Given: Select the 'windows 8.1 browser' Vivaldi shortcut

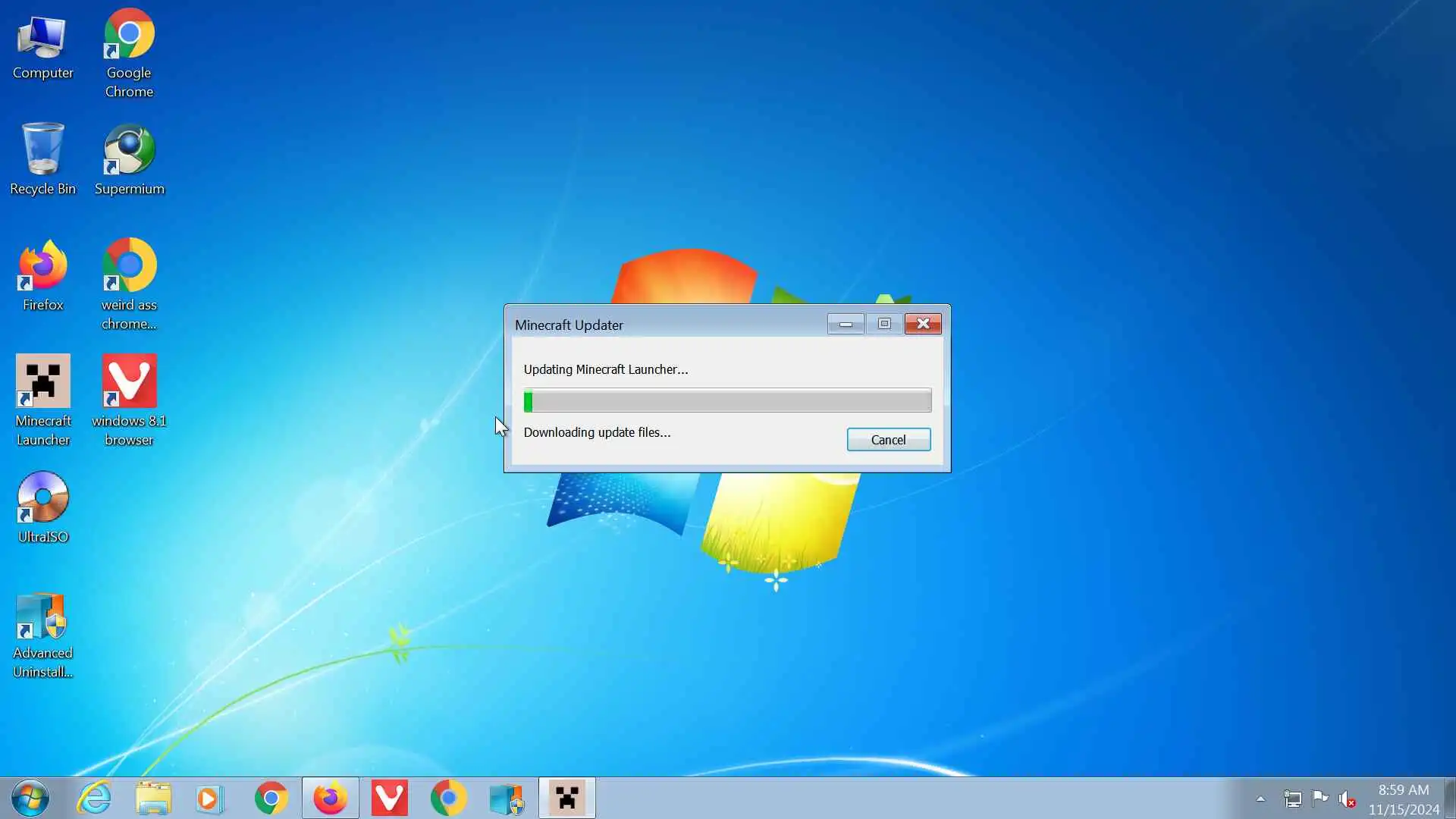Looking at the screenshot, I should pyautogui.click(x=129, y=382).
